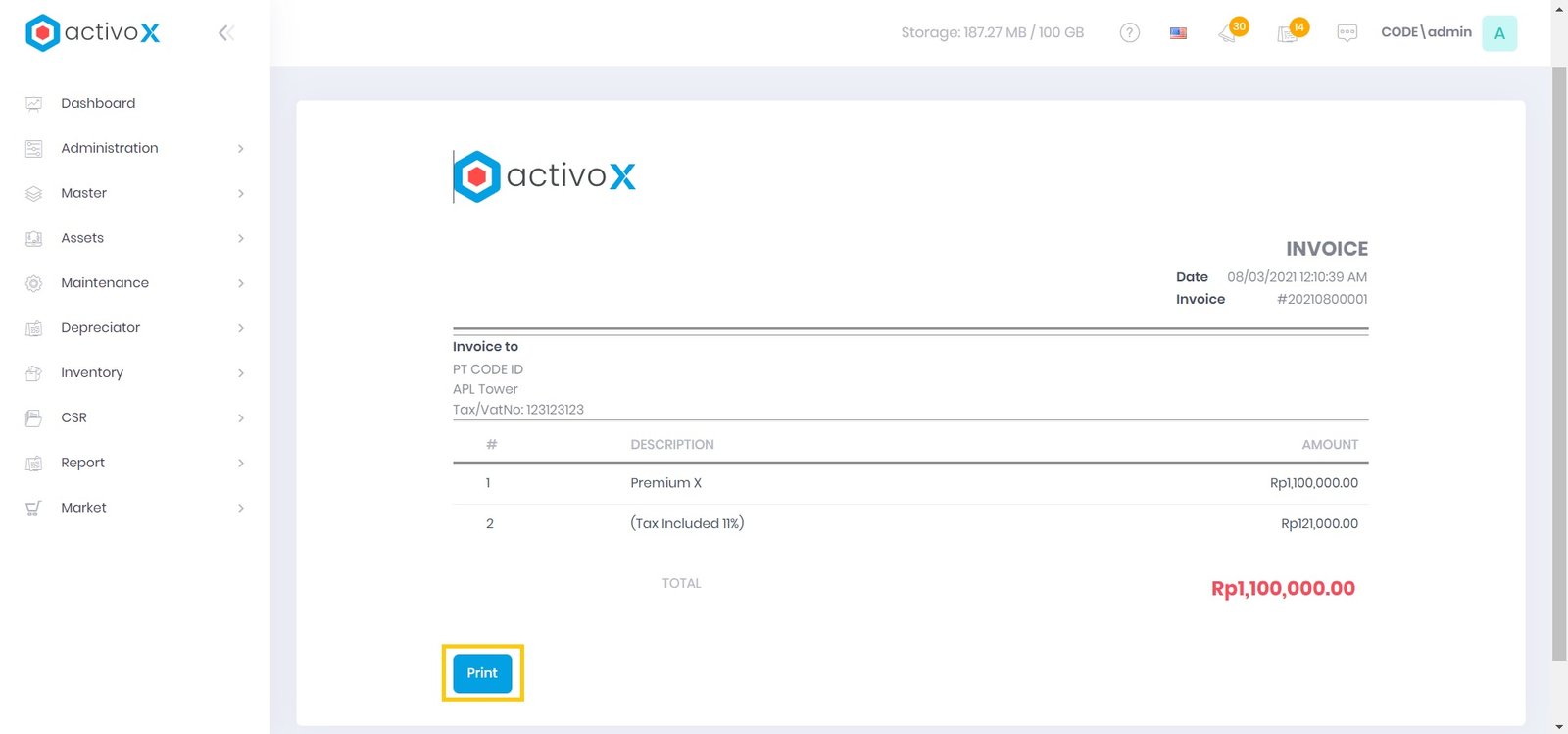Change language via the flag icon
1568x734 pixels.
1178,33
